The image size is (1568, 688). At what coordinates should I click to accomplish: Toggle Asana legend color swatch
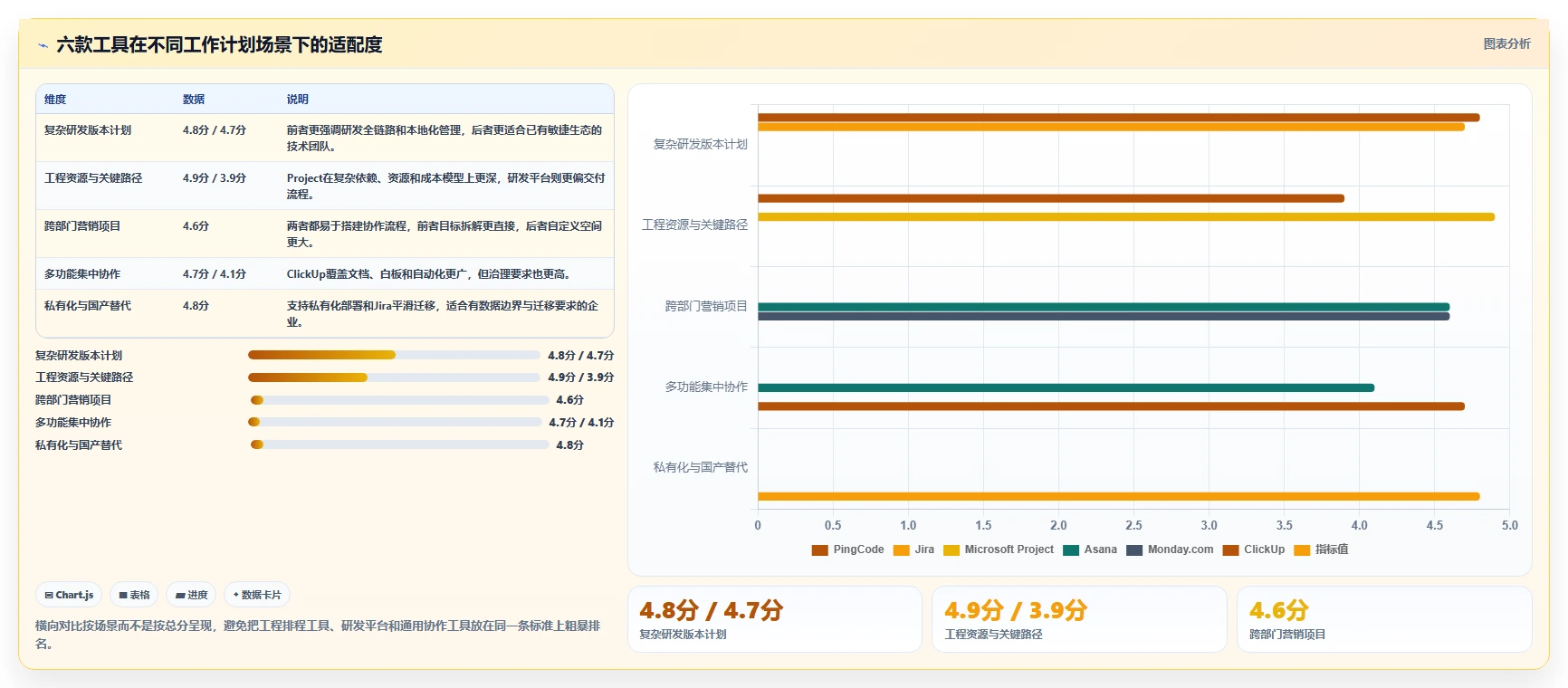[x=1071, y=549]
